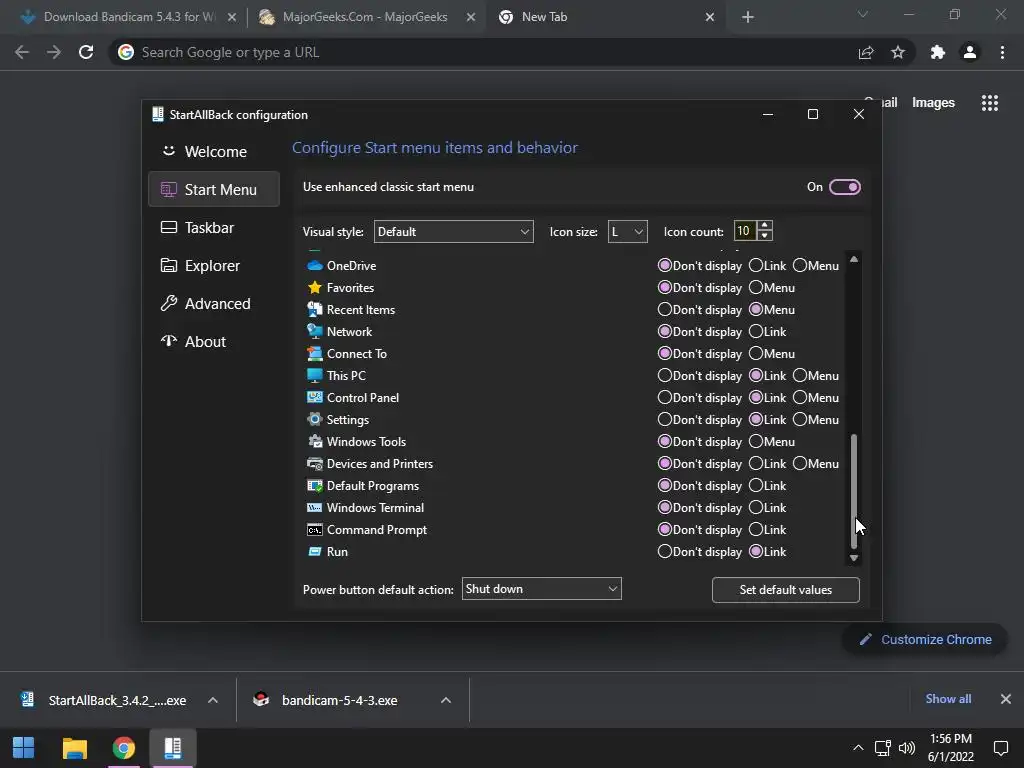
Task: Open the About section
Action: click(214, 342)
